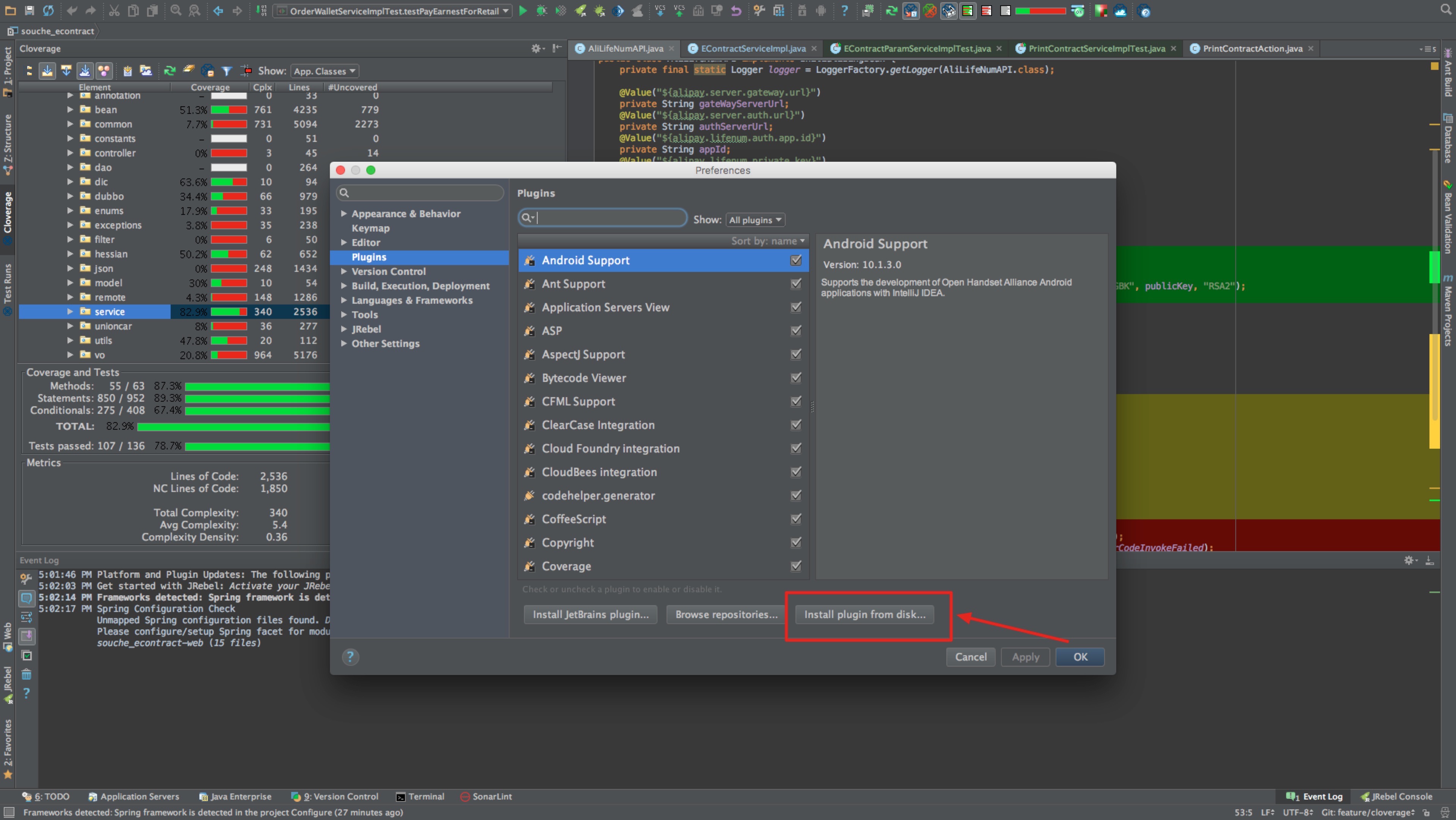Click the Synchronize icon in main toolbar
Screen dimensions: 1456x820
pyautogui.click(x=49, y=11)
